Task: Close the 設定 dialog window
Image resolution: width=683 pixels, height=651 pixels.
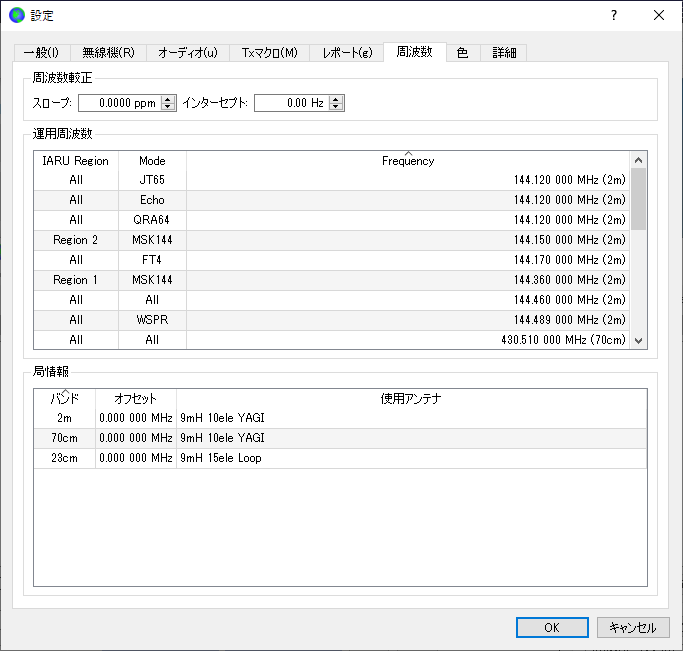Action: click(659, 16)
